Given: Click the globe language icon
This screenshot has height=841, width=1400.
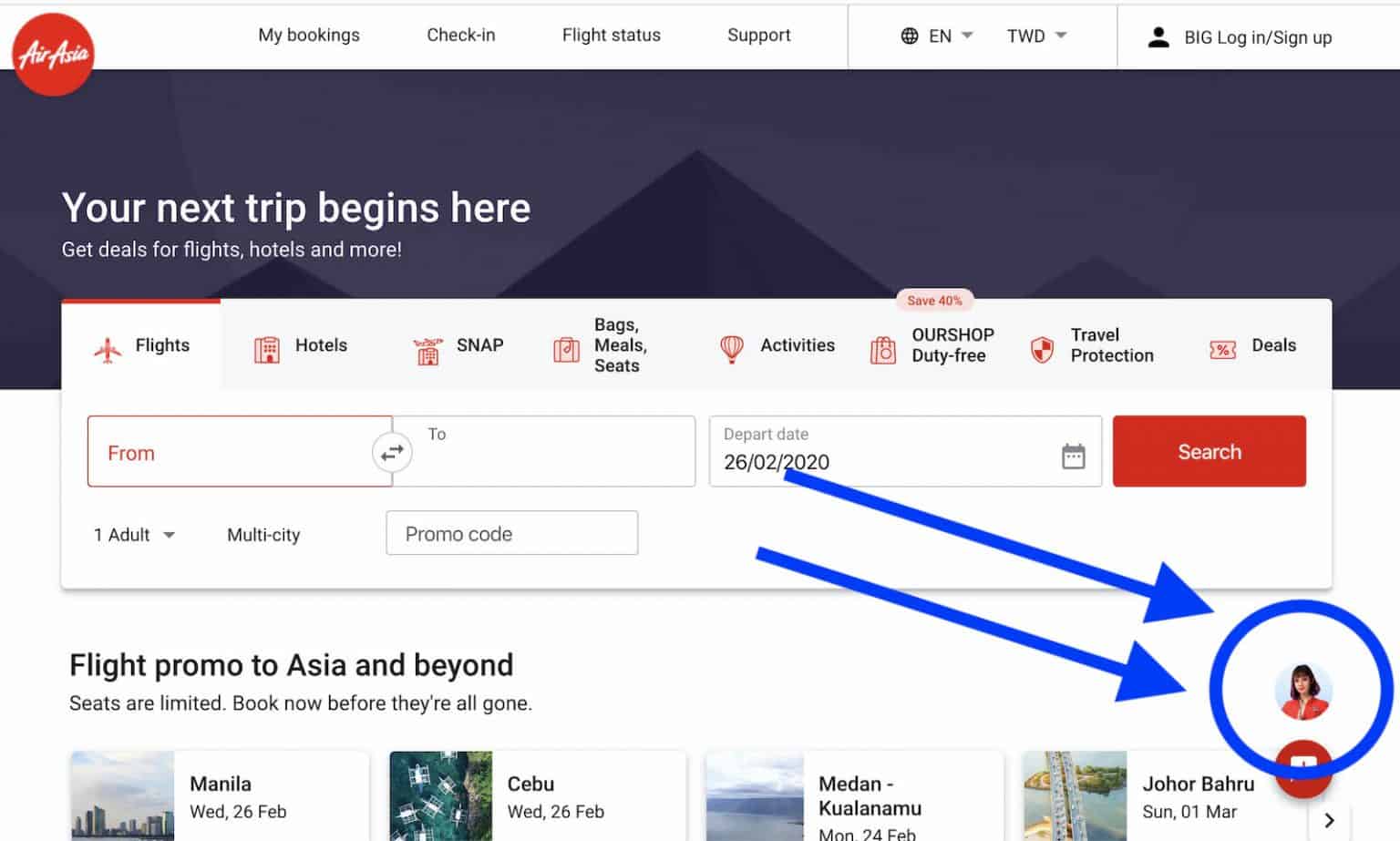Looking at the screenshot, I should (x=909, y=36).
